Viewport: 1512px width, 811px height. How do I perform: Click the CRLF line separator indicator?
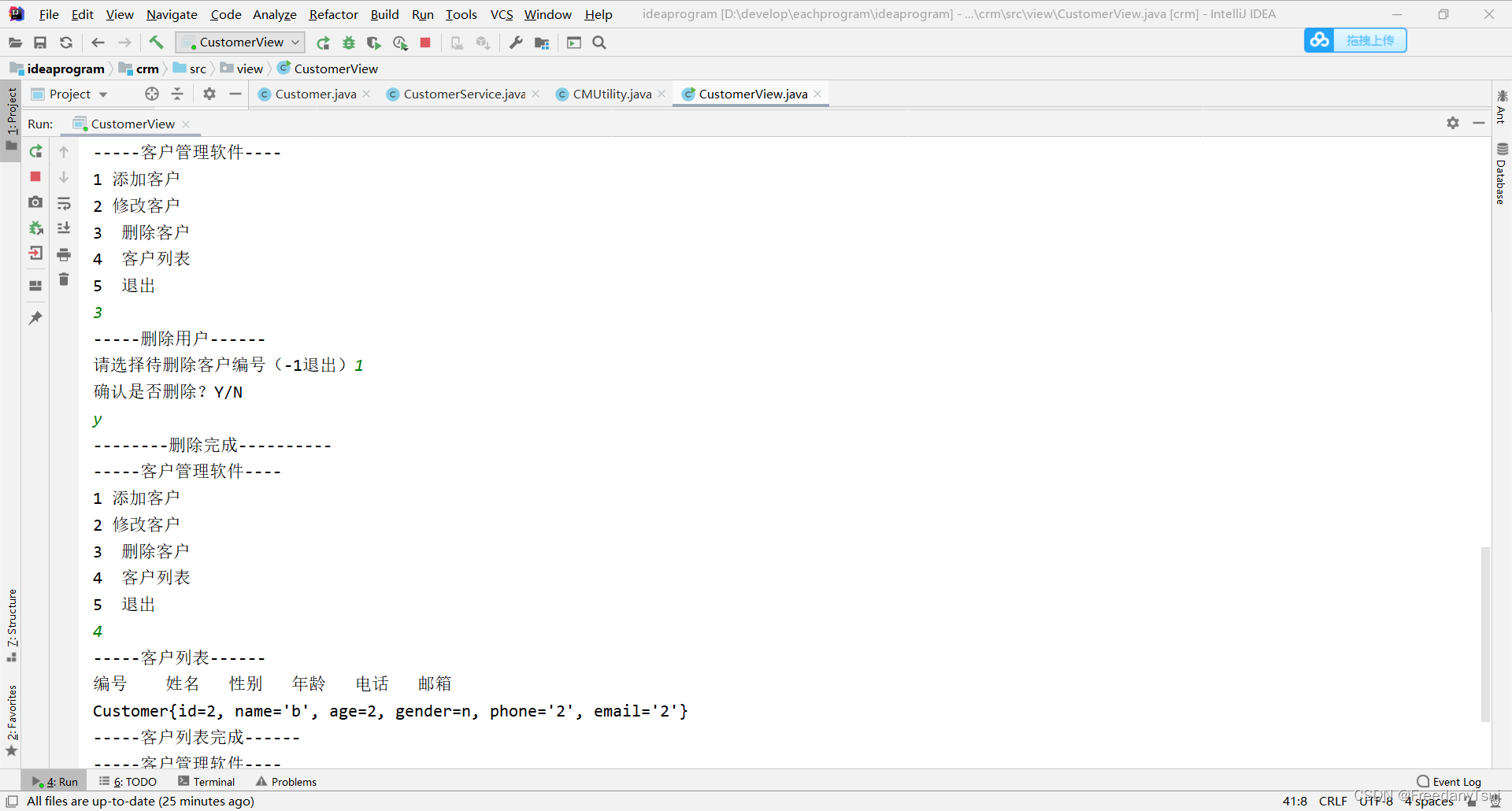coord(1332,801)
